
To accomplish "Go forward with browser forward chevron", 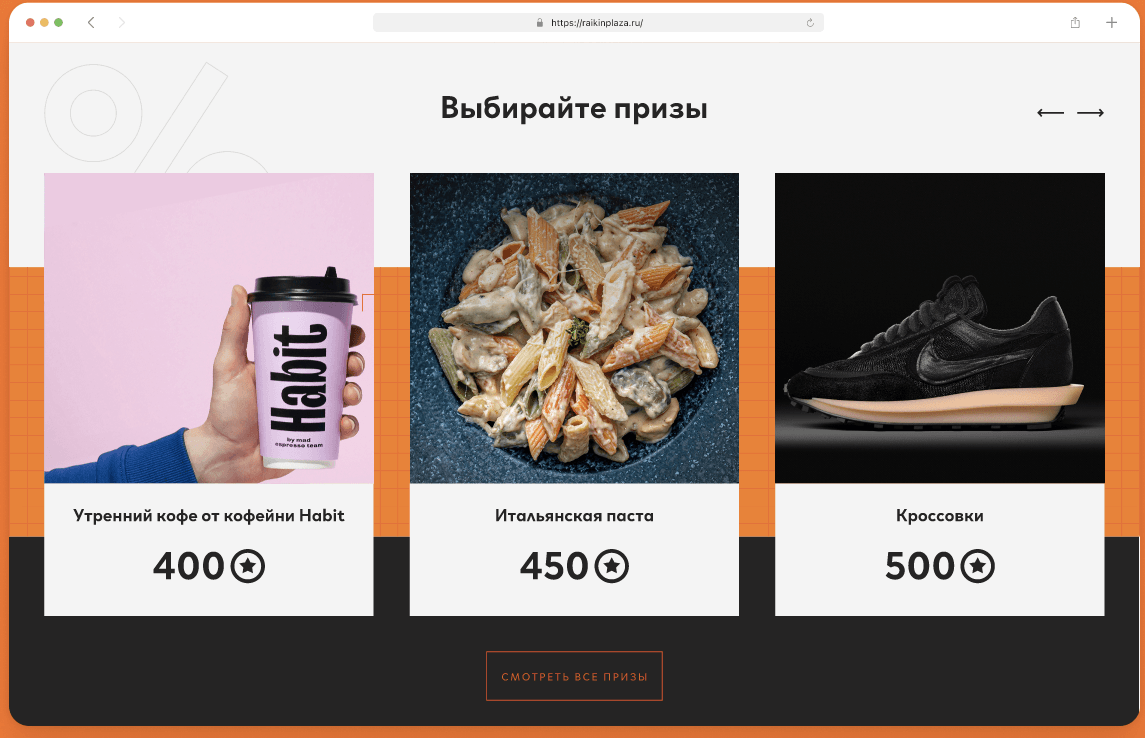I will (x=121, y=23).
